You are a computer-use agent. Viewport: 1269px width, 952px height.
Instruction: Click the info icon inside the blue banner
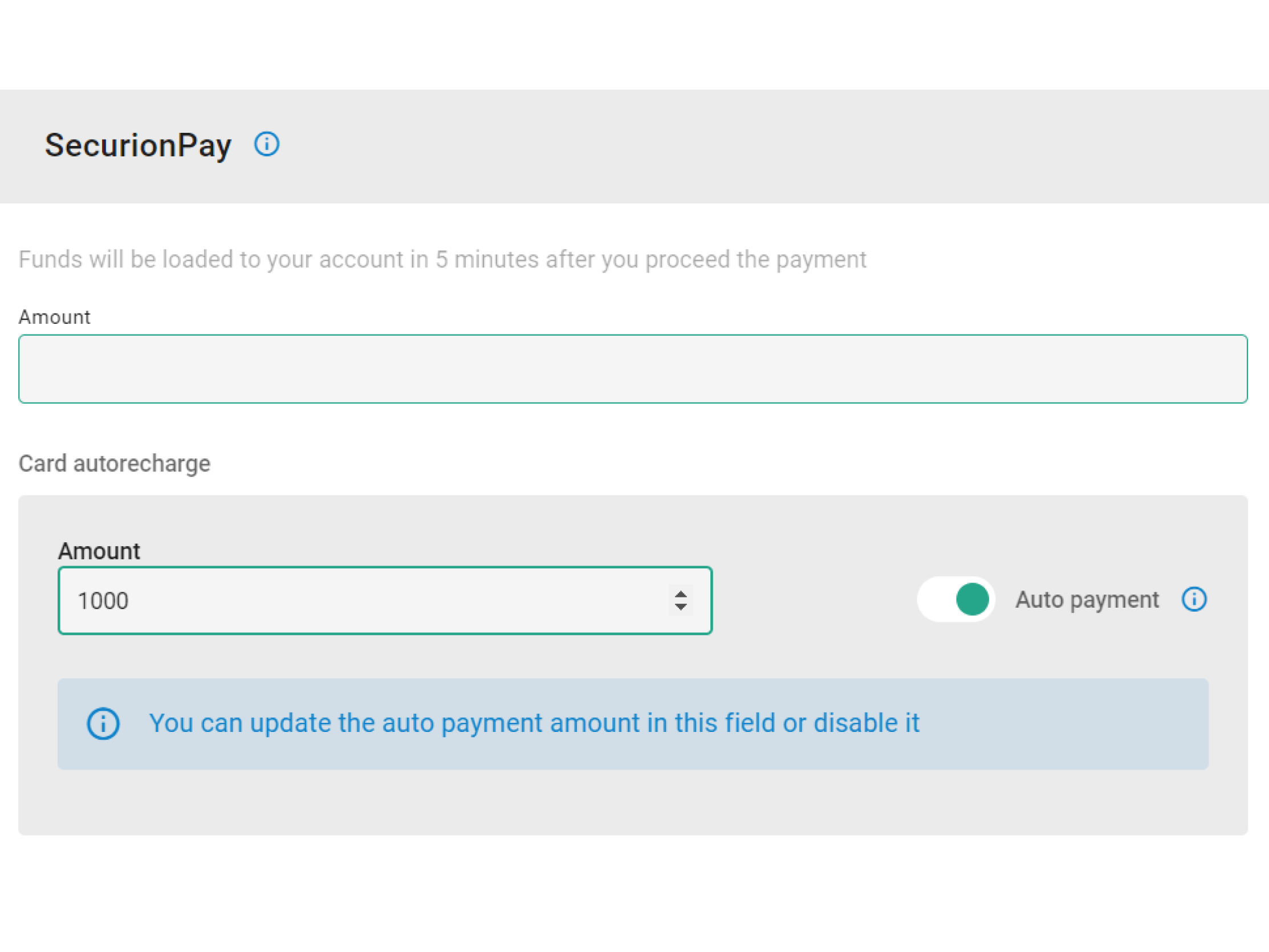(x=103, y=723)
